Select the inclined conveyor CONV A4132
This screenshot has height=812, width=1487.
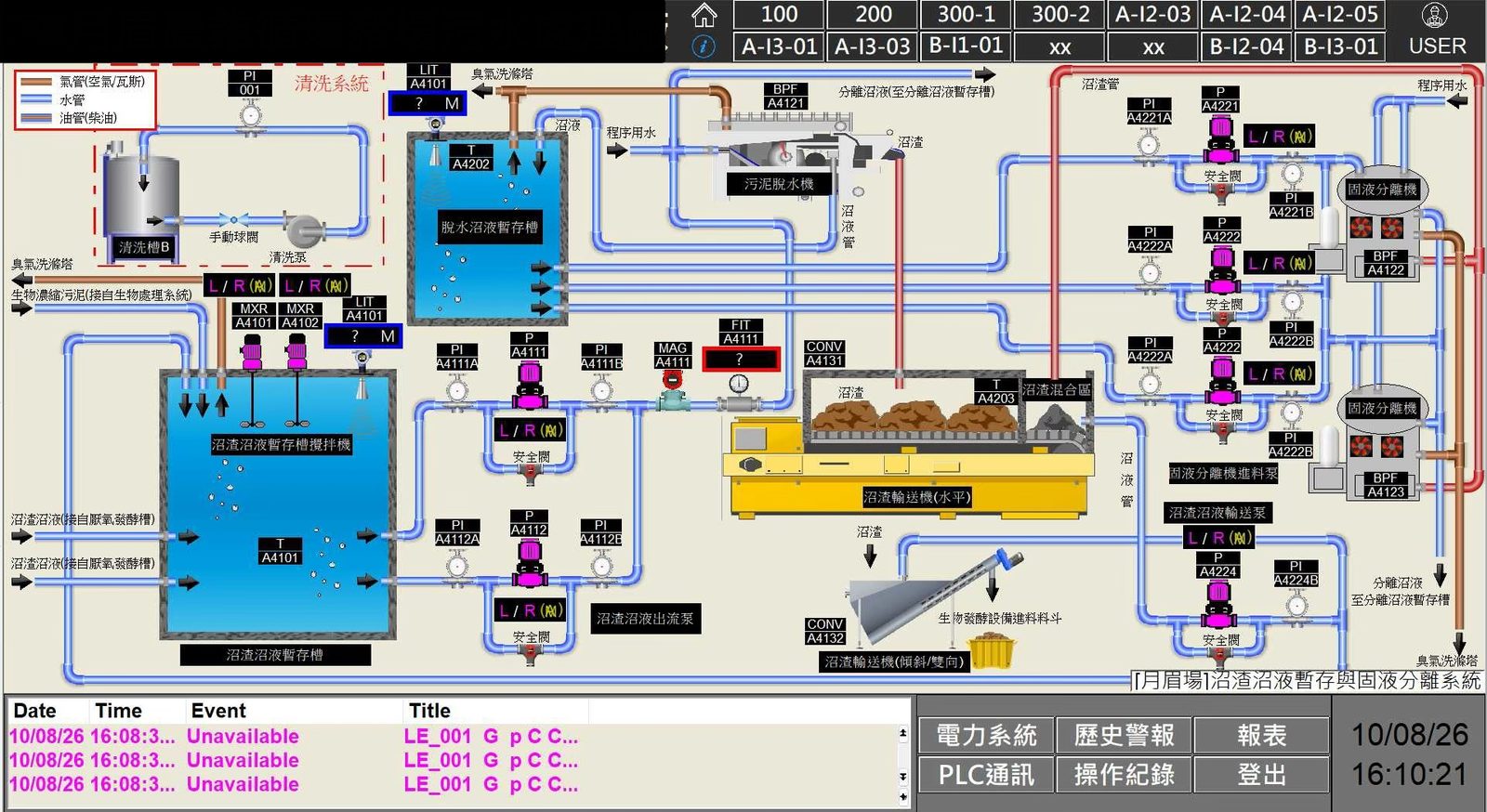[934, 599]
